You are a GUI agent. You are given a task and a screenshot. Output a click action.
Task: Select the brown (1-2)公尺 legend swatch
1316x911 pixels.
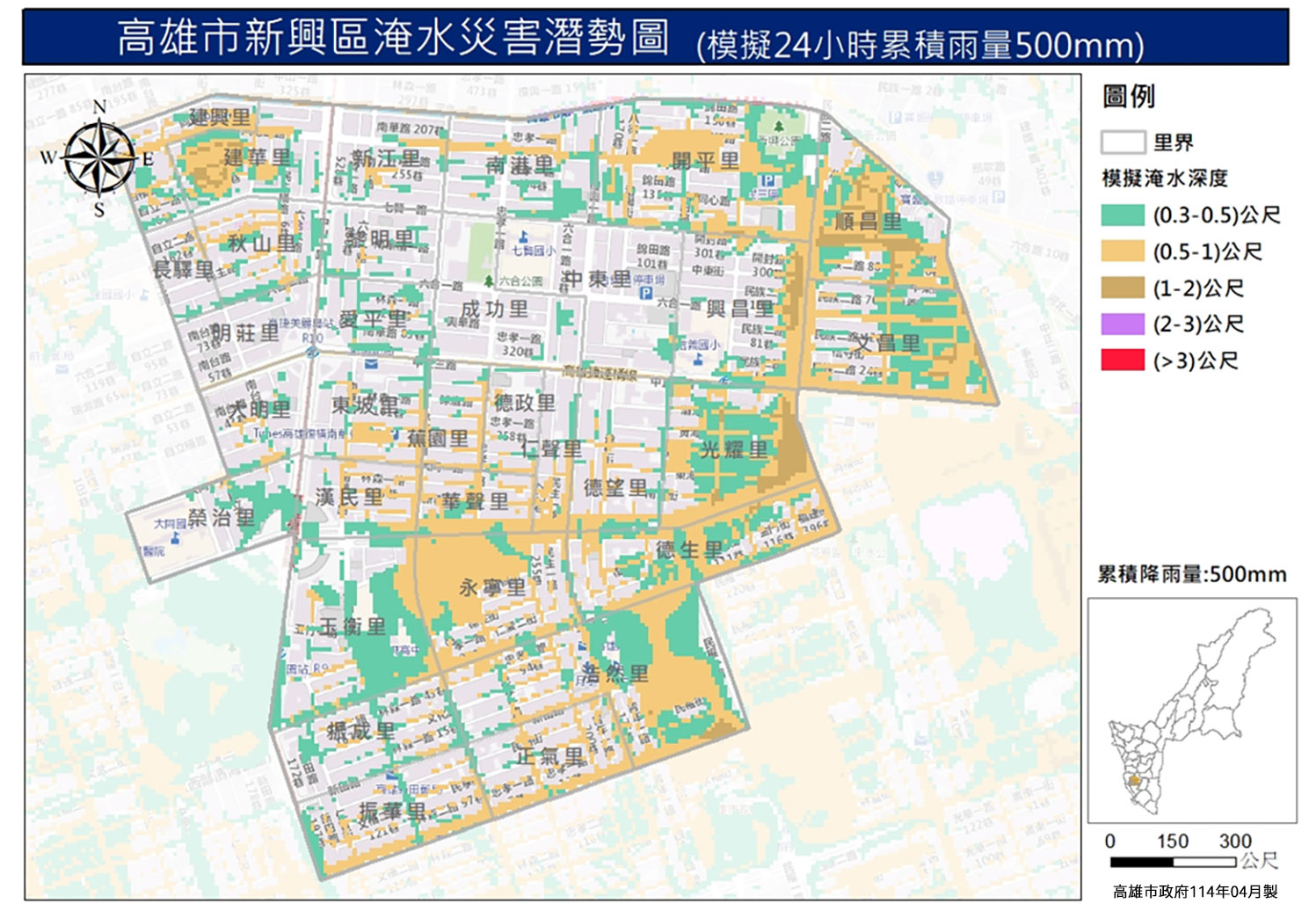(1123, 288)
